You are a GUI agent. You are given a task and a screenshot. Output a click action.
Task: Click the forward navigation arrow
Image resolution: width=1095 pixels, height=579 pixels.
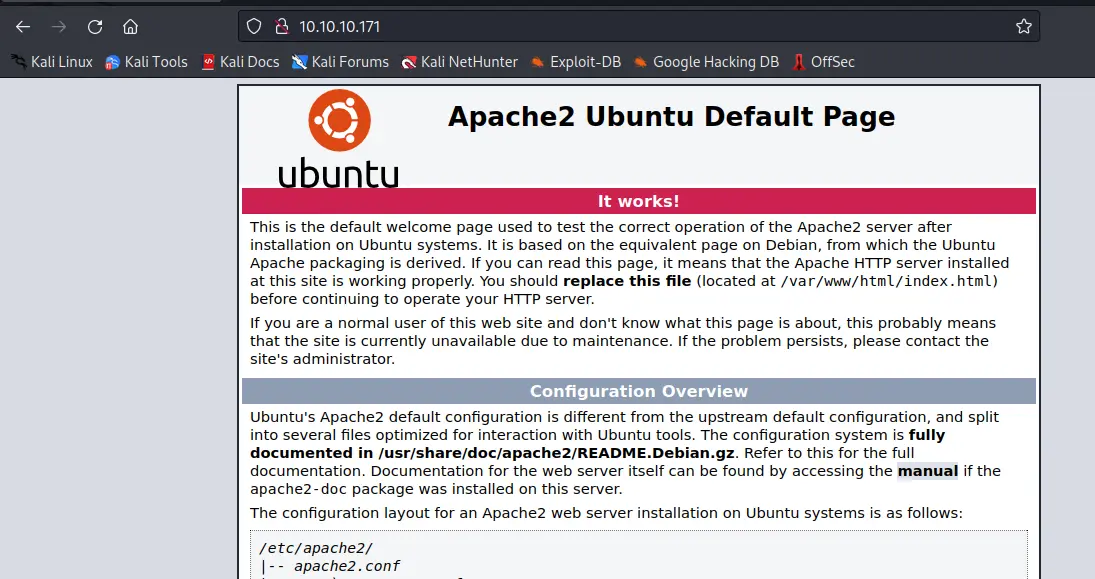59,27
